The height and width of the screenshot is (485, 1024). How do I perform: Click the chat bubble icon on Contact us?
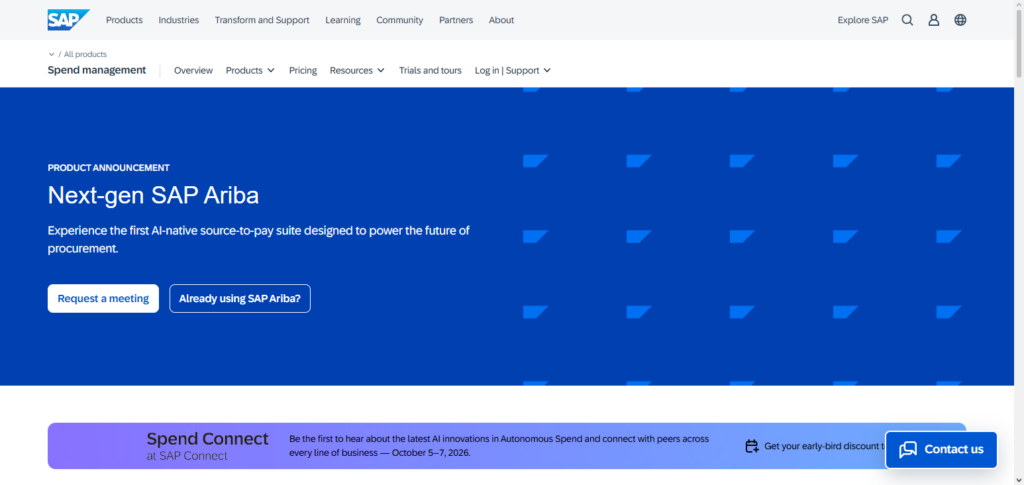click(x=908, y=450)
